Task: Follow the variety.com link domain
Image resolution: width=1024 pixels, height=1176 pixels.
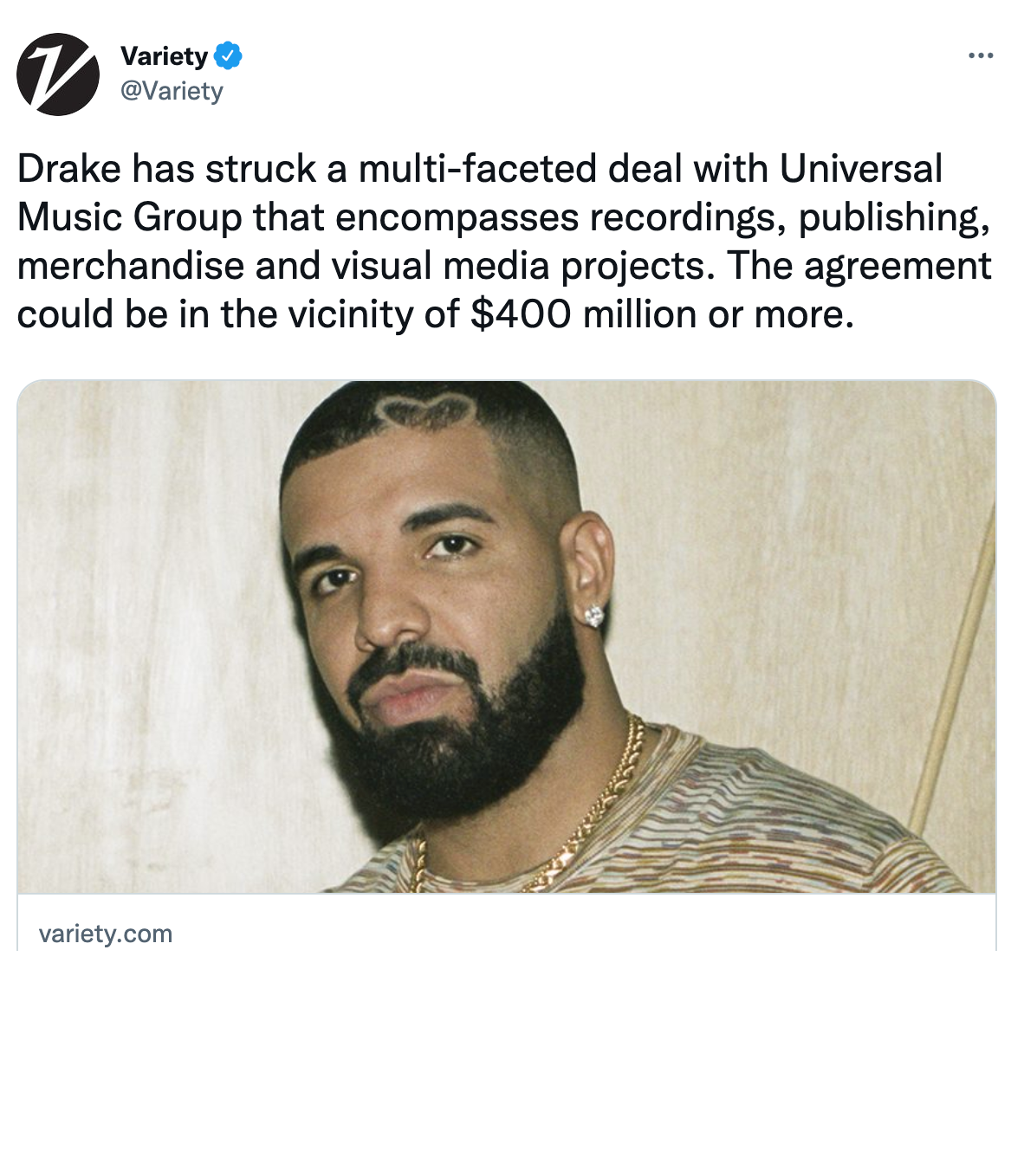Action: (106, 934)
